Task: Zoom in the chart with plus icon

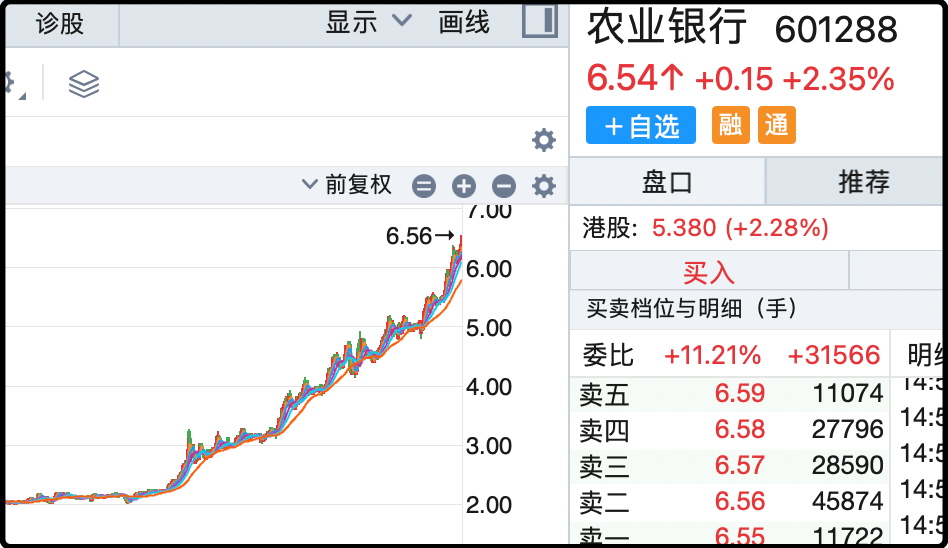Action: (x=463, y=186)
